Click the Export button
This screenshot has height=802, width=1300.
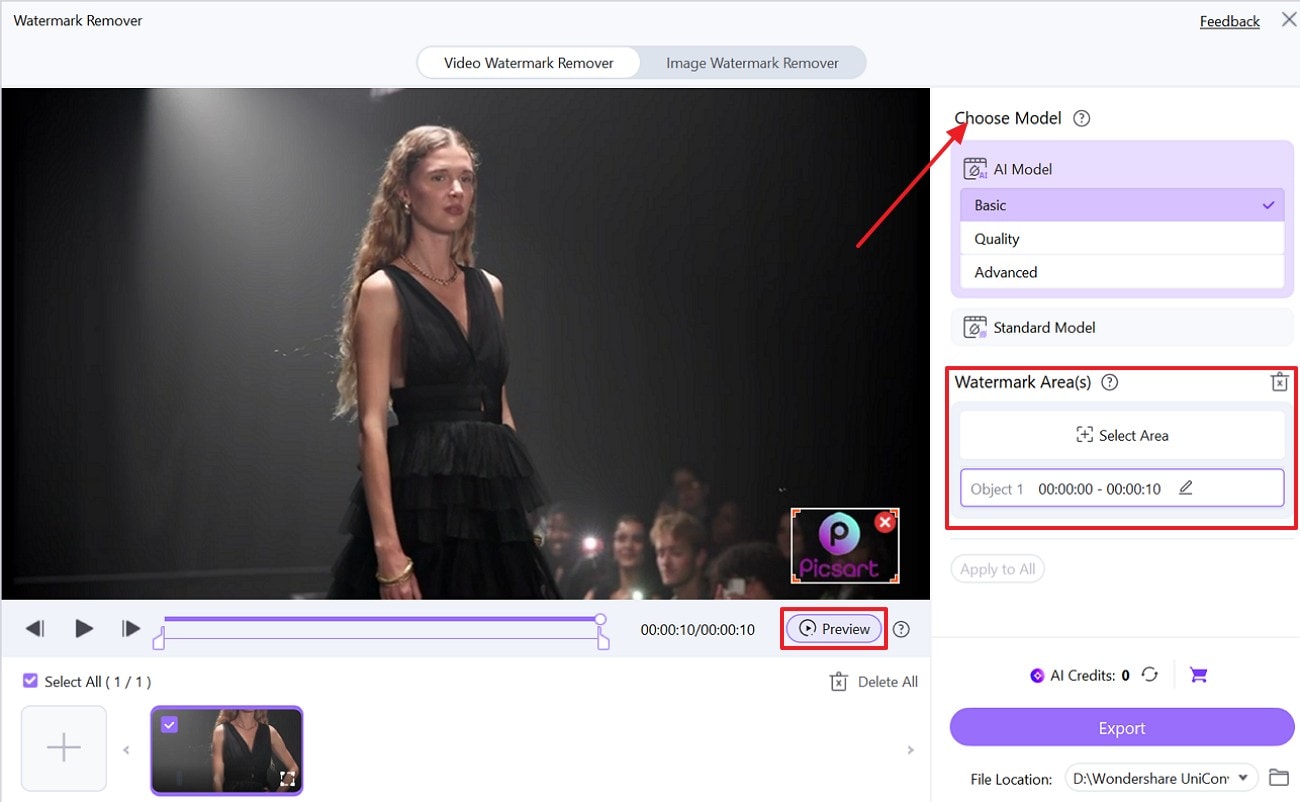coord(1121,727)
